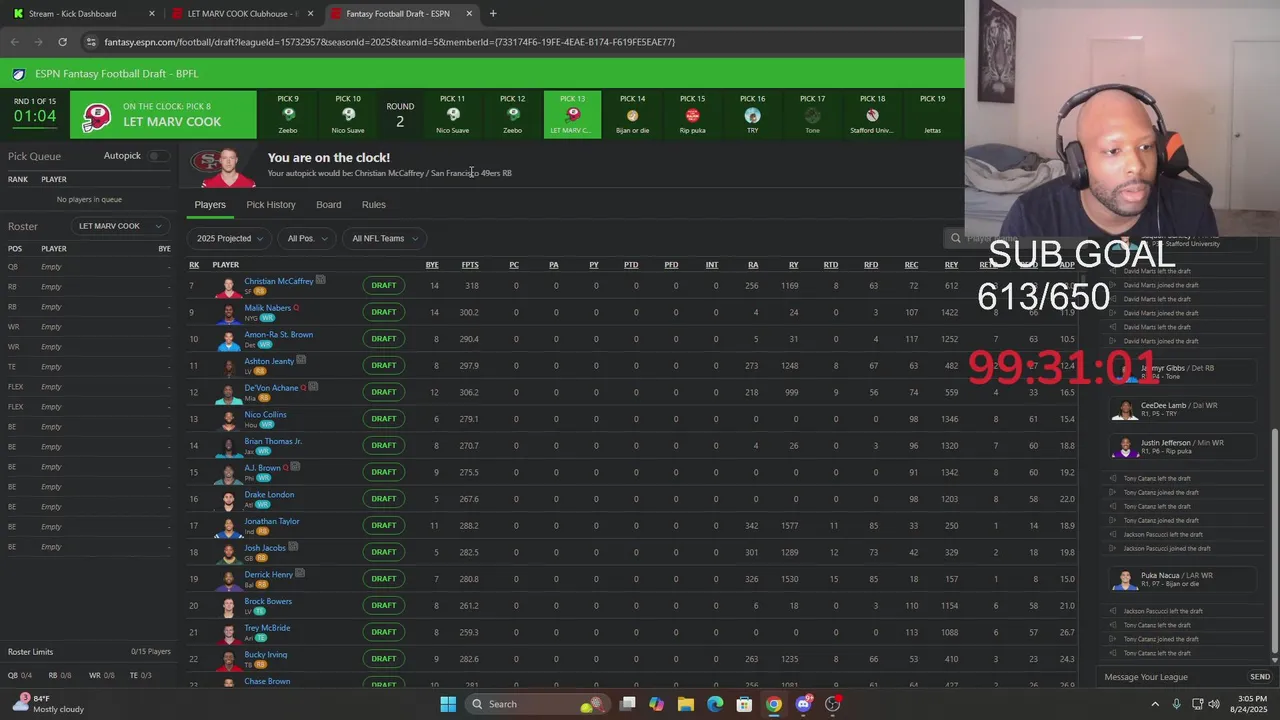Open Microsoft Store from the taskbar
1280x720 pixels.
click(x=744, y=704)
